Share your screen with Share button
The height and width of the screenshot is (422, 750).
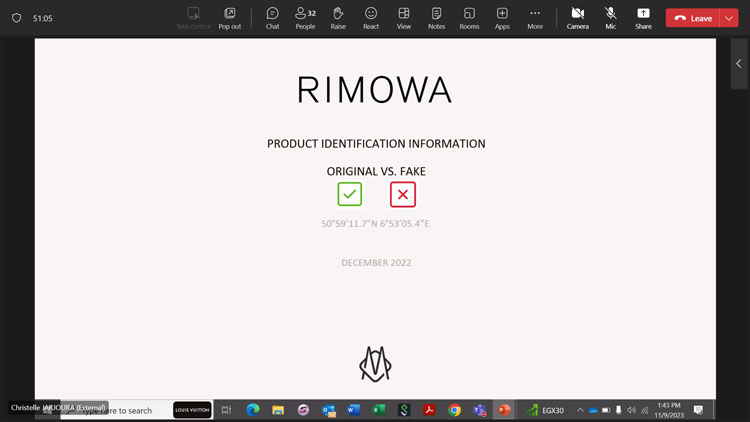click(643, 17)
